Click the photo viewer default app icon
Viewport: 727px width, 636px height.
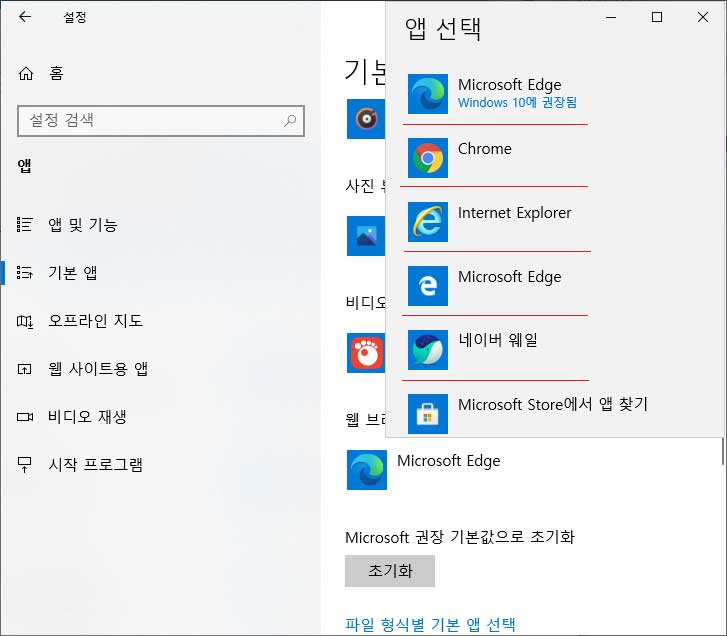(x=366, y=236)
